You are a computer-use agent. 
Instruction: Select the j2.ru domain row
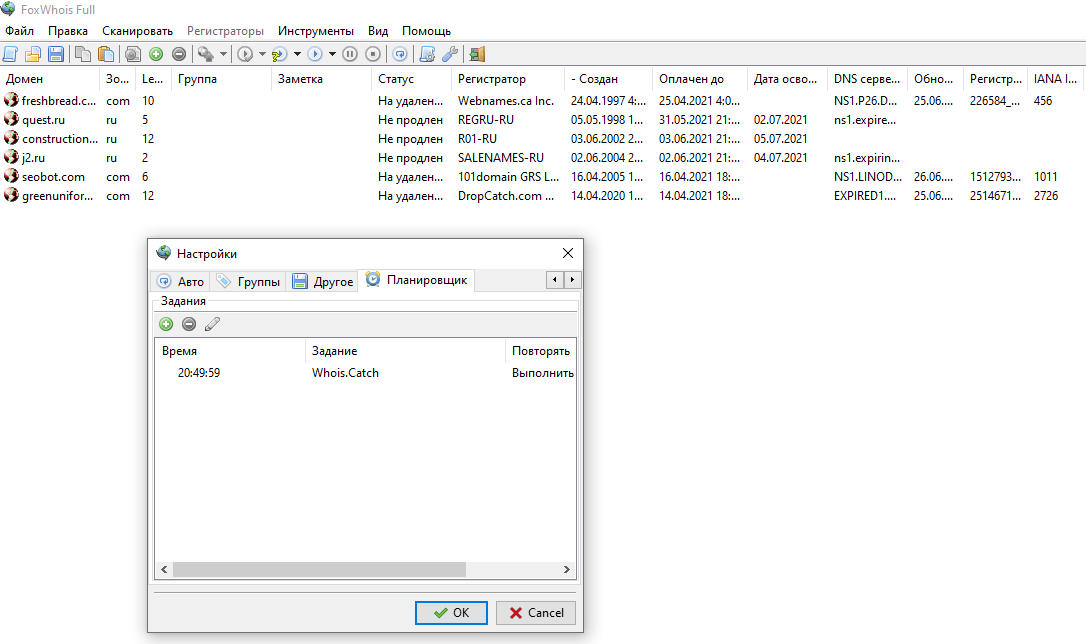click(x=543, y=158)
